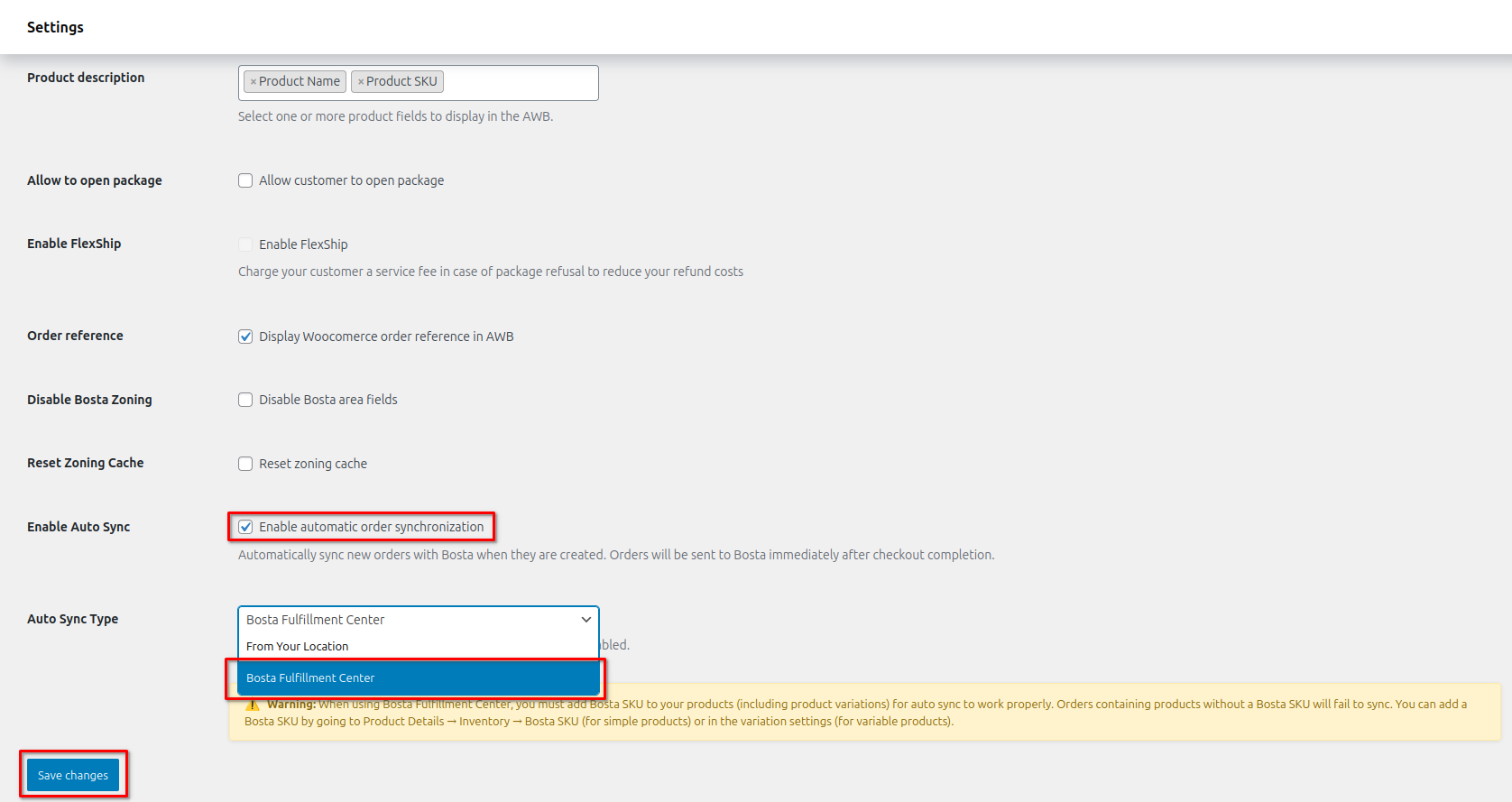This screenshot has height=802, width=1512.
Task: Click the warning triangle icon
Action: click(x=253, y=705)
